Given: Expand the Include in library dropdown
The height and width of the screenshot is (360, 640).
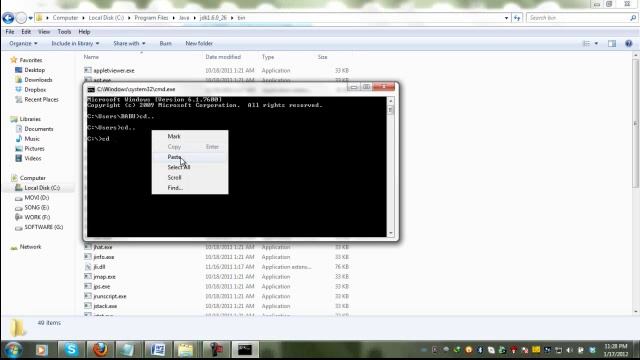Looking at the screenshot, I should coord(75,43).
